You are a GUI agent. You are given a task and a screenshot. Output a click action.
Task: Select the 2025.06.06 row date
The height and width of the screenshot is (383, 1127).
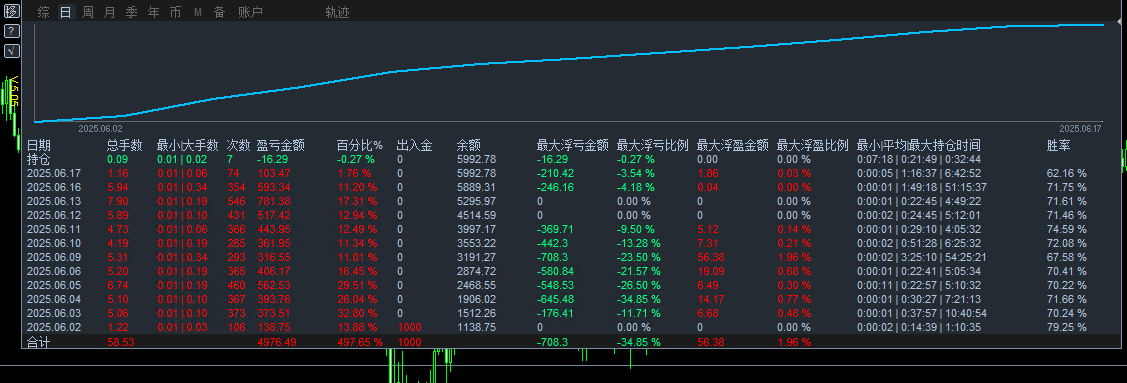[54, 271]
